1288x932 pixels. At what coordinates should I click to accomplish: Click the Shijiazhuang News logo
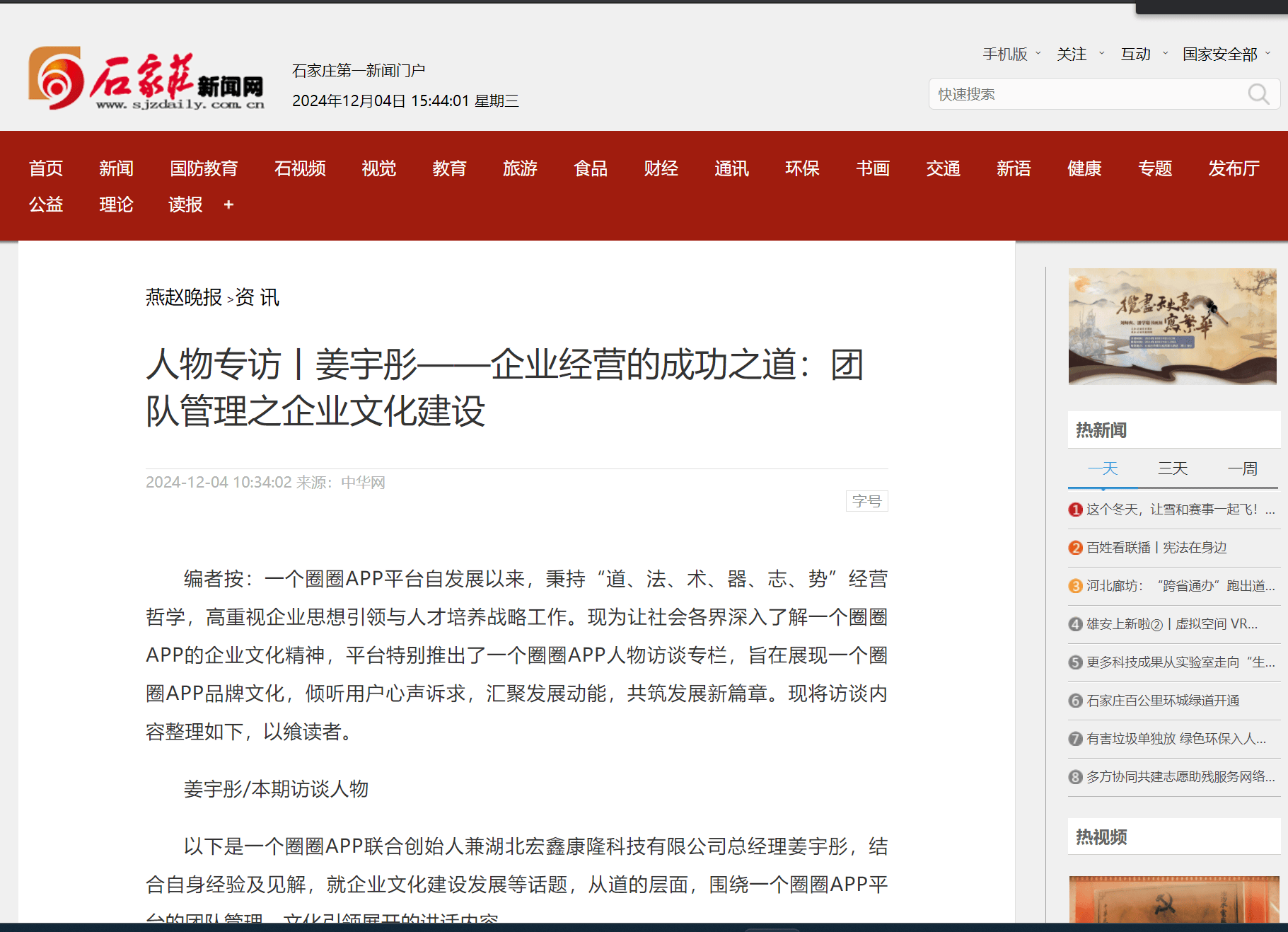point(146,79)
